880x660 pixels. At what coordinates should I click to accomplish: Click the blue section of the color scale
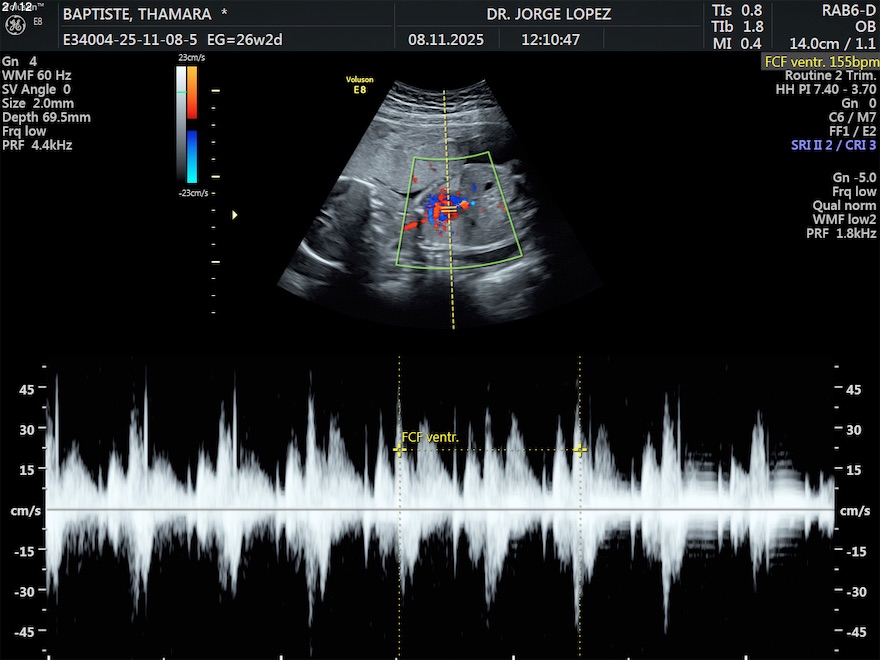[191, 157]
